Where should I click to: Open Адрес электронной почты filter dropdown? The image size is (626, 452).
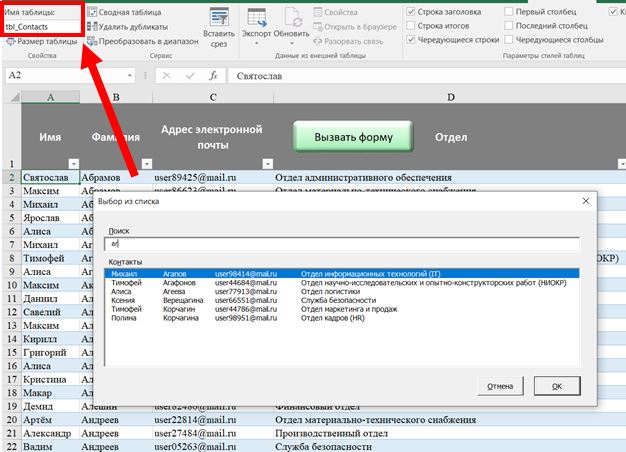click(267, 164)
